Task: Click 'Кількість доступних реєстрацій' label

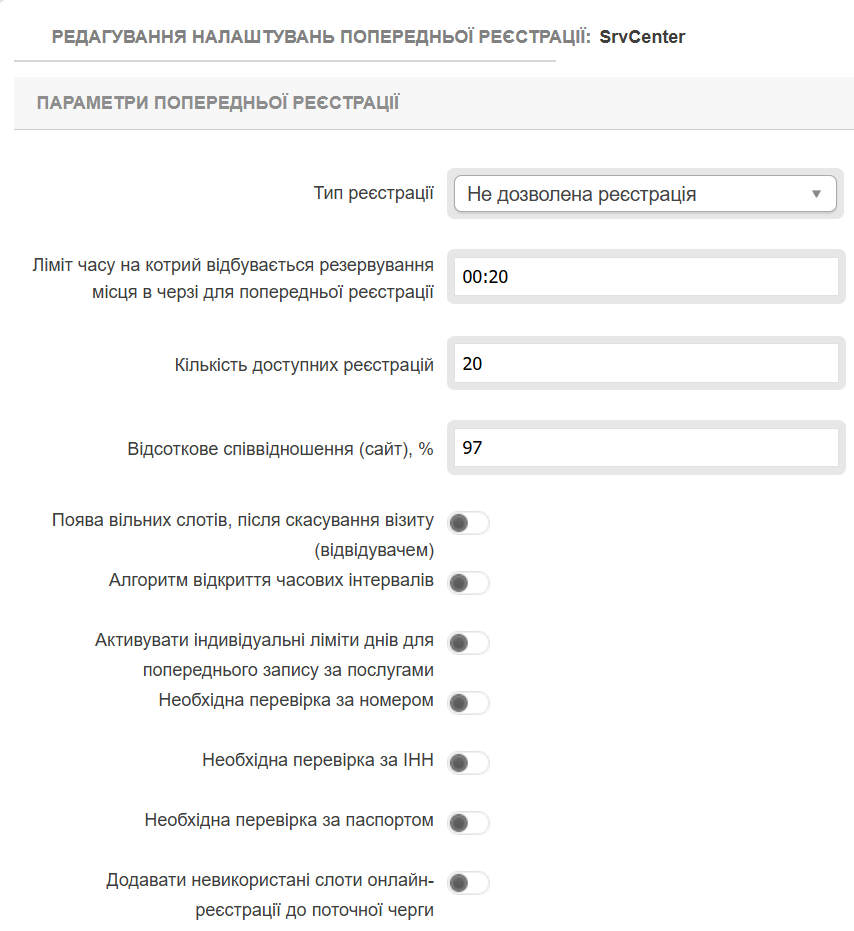Action: 304,365
